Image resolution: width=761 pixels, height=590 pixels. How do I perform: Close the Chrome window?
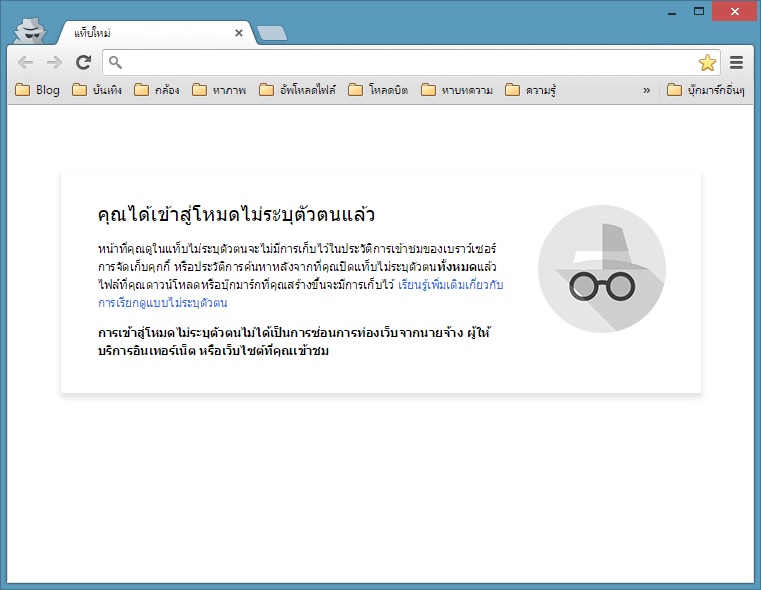coord(734,12)
